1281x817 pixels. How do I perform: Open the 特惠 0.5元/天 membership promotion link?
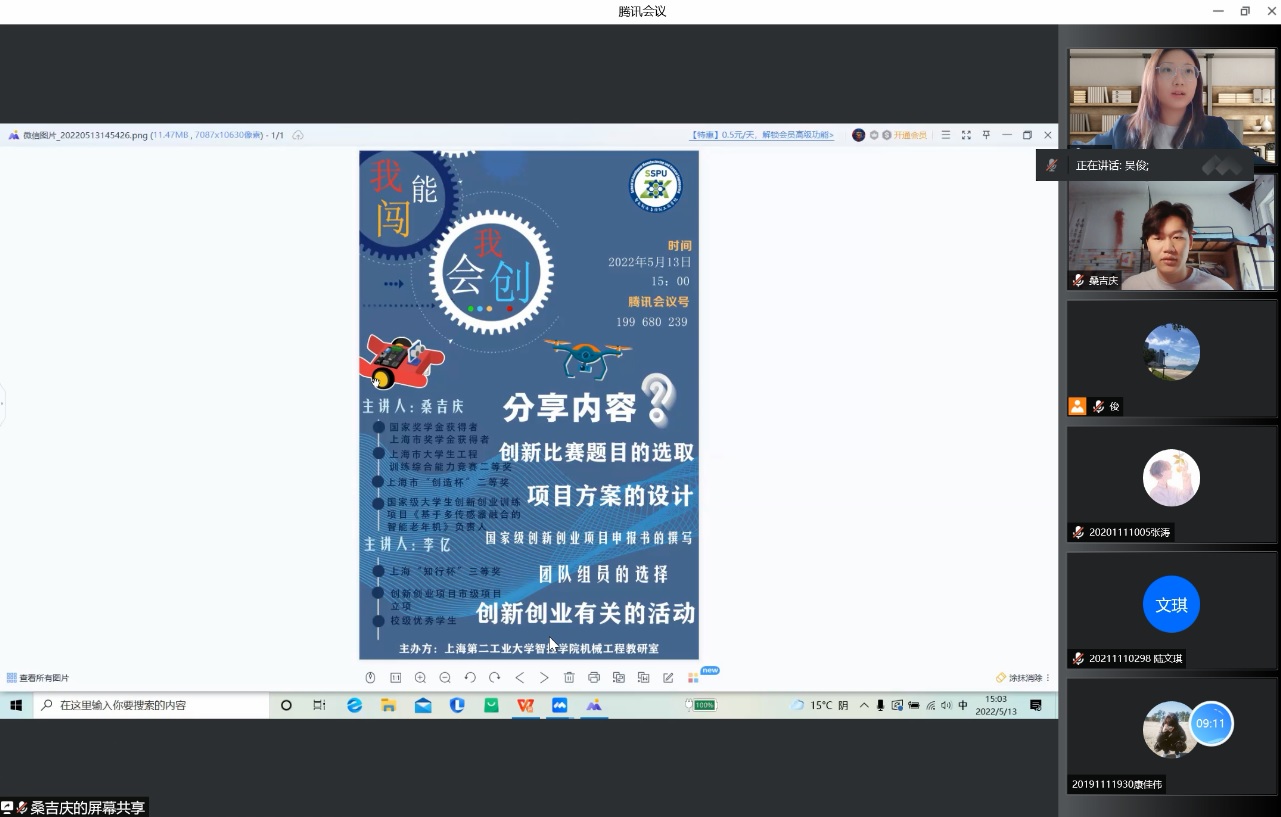[762, 135]
